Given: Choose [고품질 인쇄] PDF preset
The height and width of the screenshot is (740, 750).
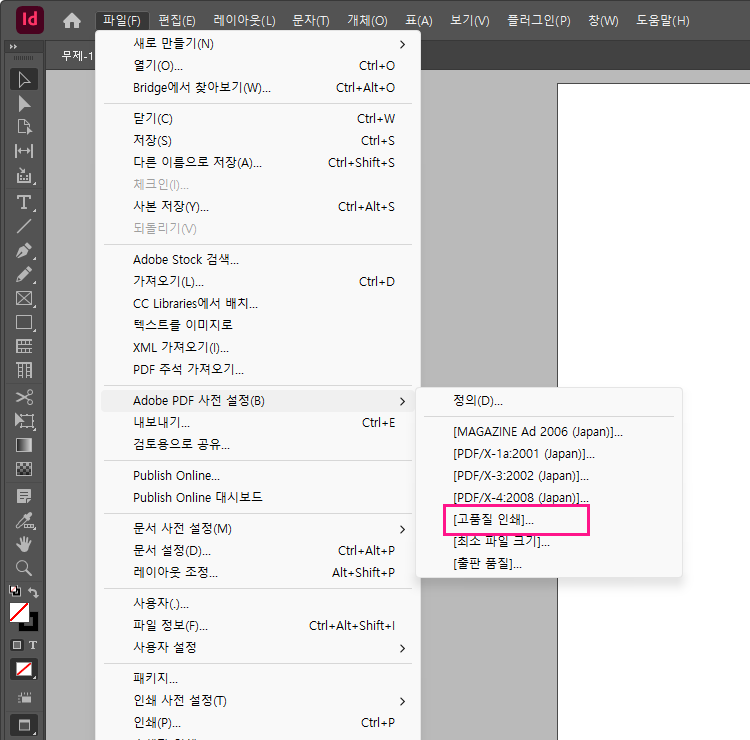Looking at the screenshot, I should [x=494, y=520].
